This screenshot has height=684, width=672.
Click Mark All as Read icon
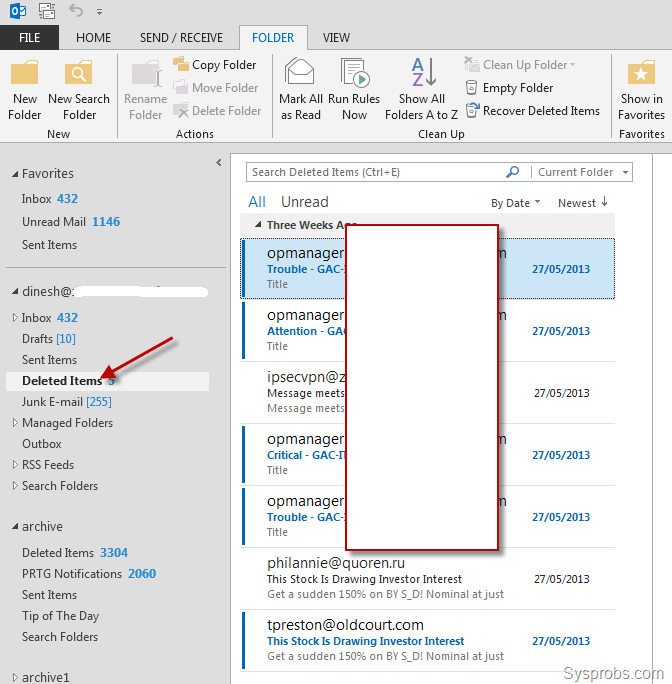300,75
